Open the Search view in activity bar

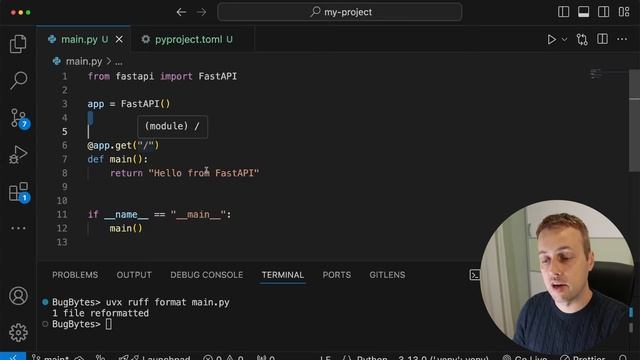coord(18,80)
